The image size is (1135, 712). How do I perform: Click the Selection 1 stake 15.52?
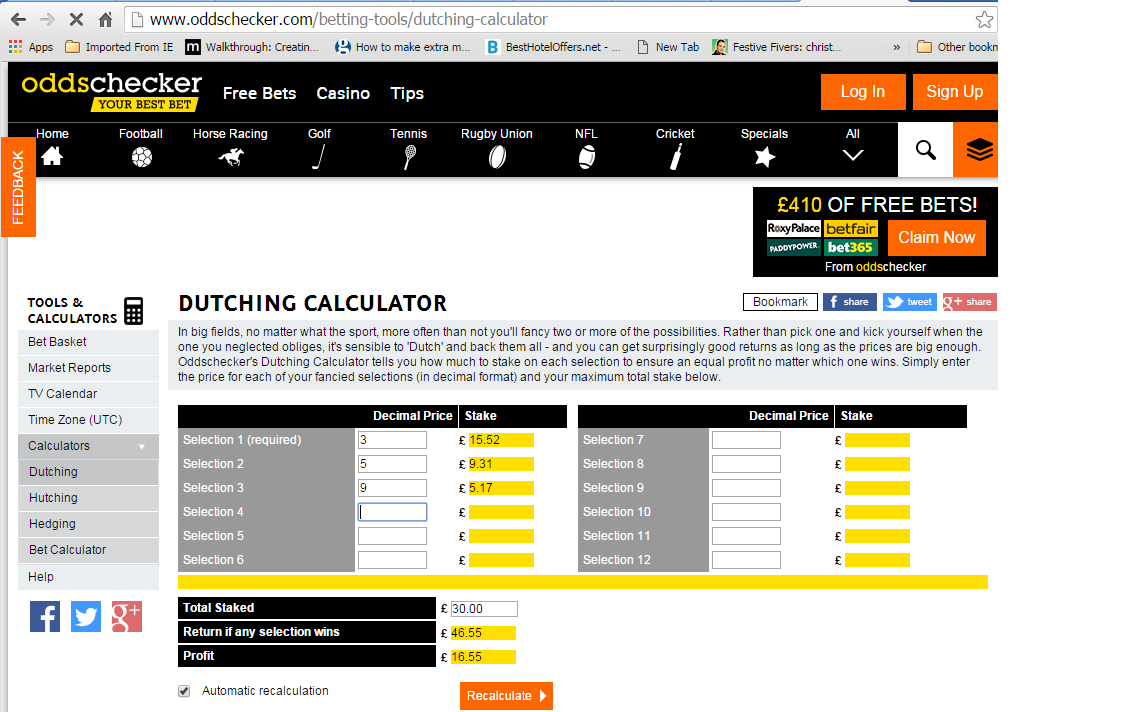pyautogui.click(x=501, y=440)
